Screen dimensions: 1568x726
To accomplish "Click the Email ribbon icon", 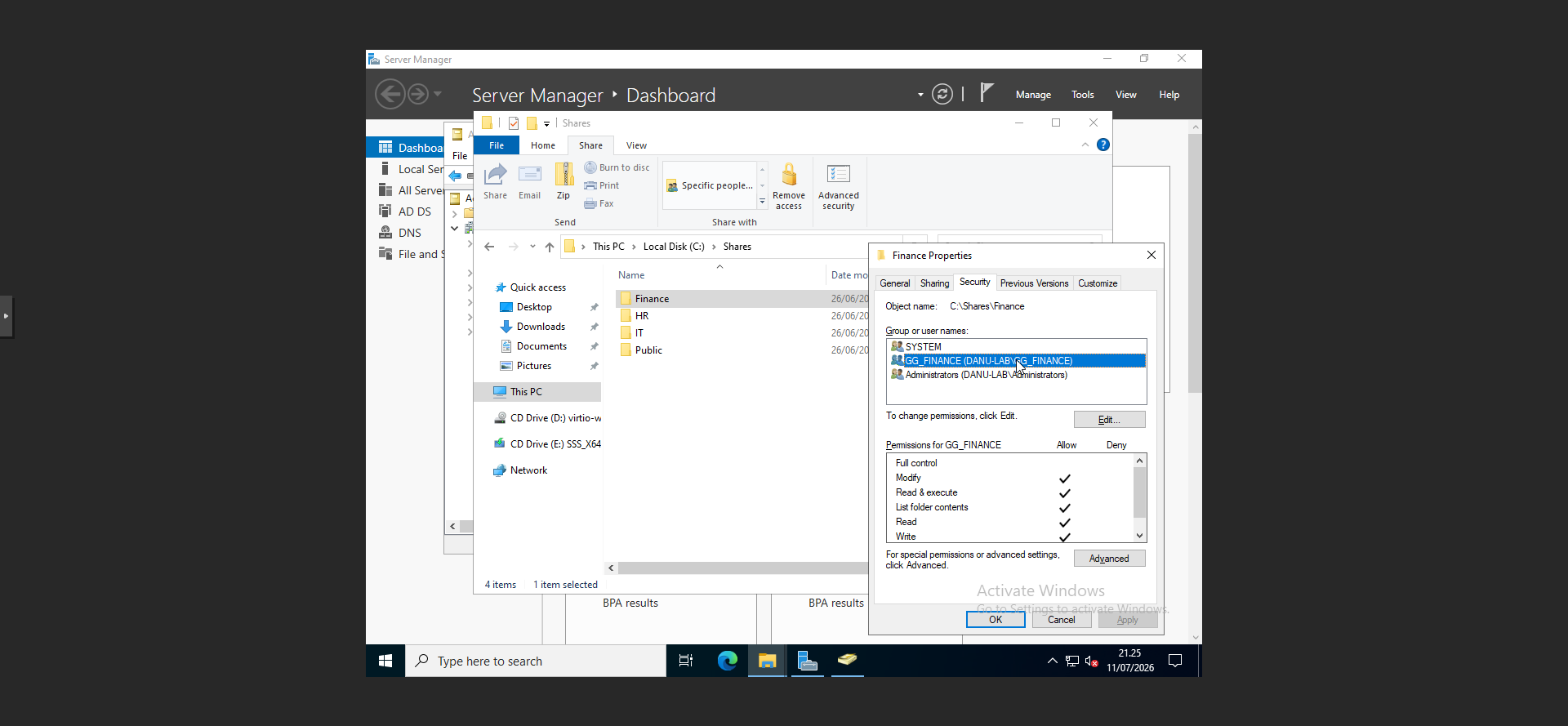I will click(x=529, y=181).
